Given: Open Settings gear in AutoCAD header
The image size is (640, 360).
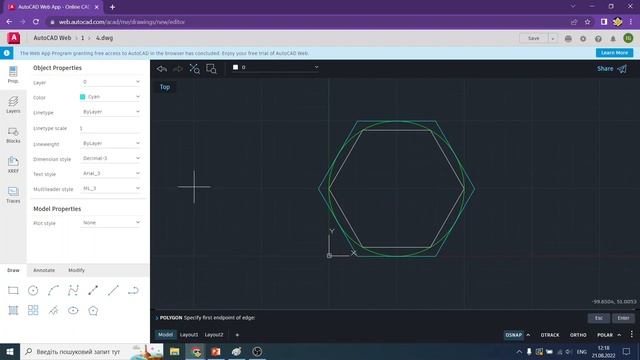Looking at the screenshot, I should coord(583,38).
